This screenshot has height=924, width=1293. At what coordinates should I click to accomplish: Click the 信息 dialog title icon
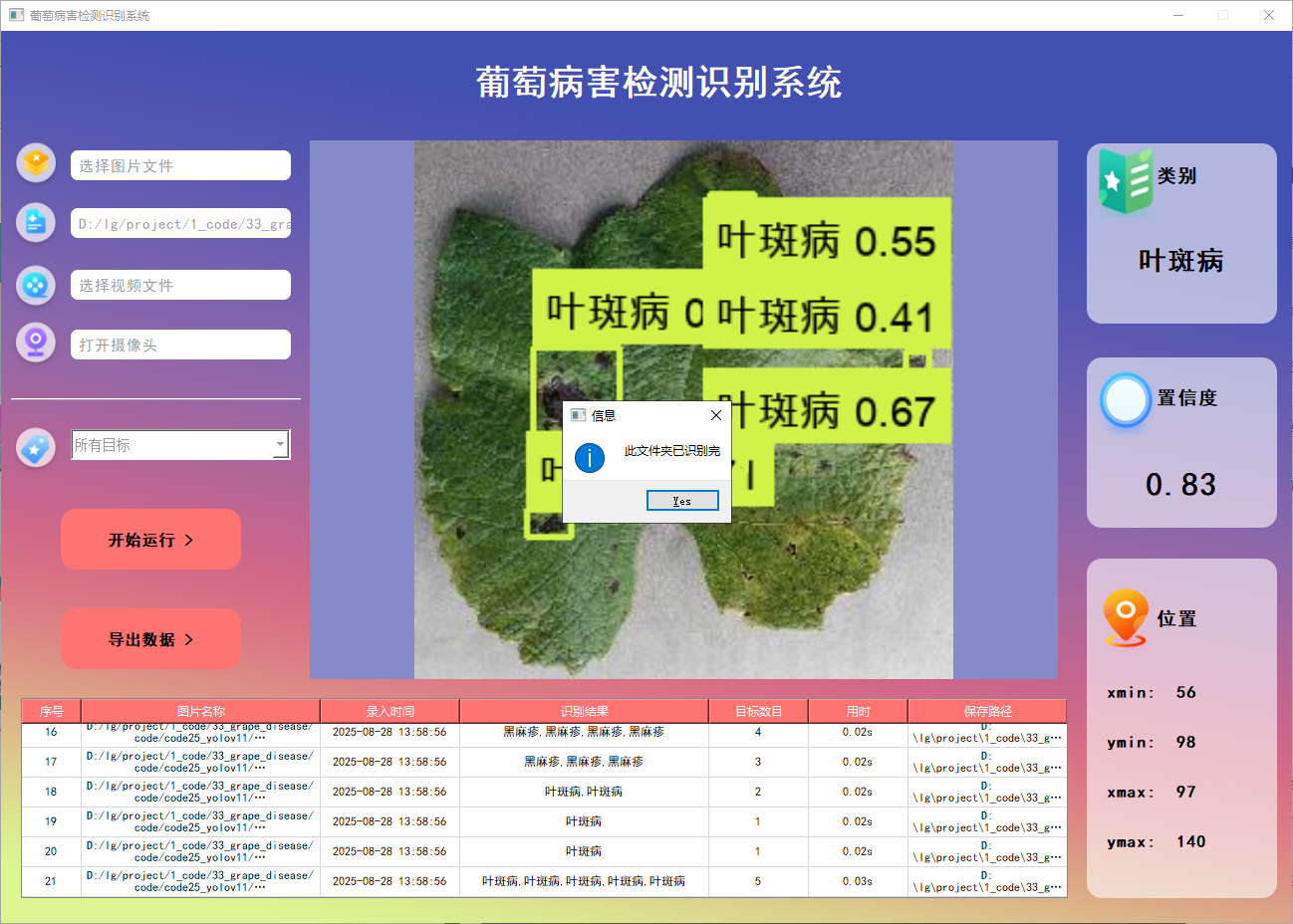tap(578, 415)
